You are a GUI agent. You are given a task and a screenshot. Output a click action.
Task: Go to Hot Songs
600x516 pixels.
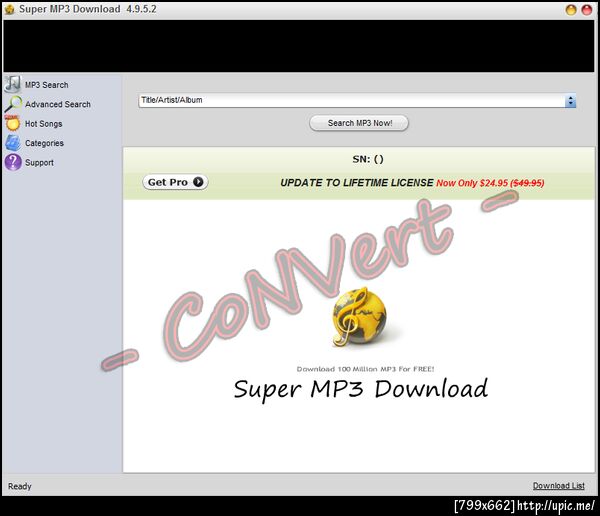coord(43,124)
